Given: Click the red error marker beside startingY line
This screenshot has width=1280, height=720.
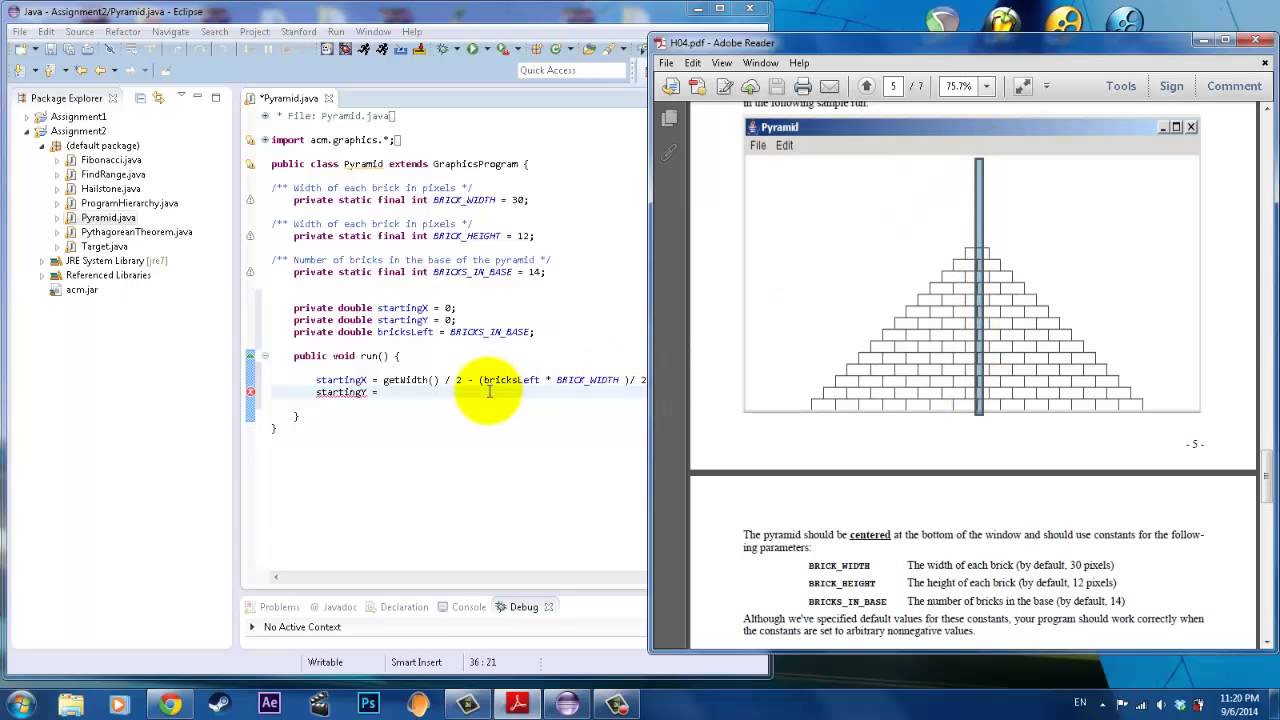Looking at the screenshot, I should pos(250,392).
